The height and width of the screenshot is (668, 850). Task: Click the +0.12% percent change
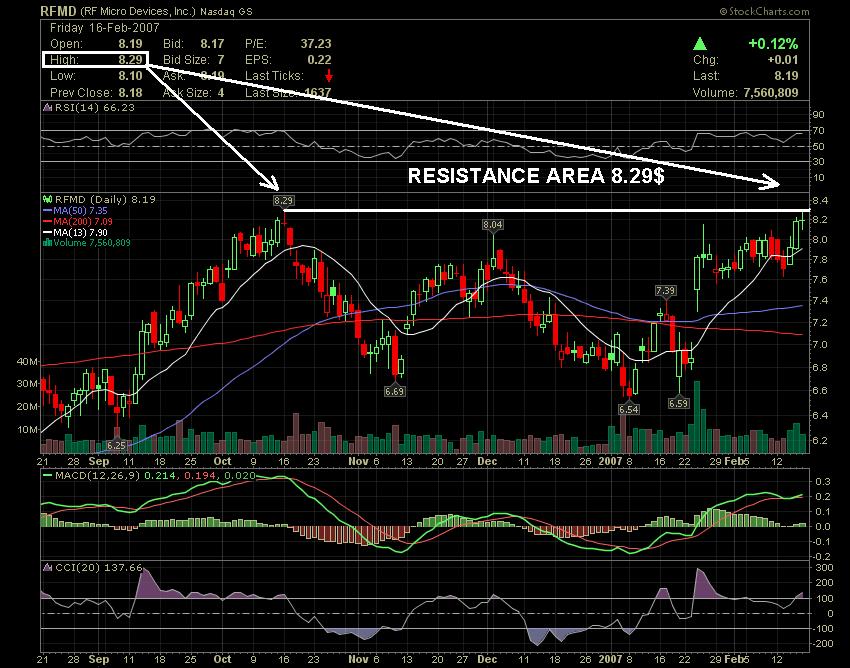click(x=773, y=43)
